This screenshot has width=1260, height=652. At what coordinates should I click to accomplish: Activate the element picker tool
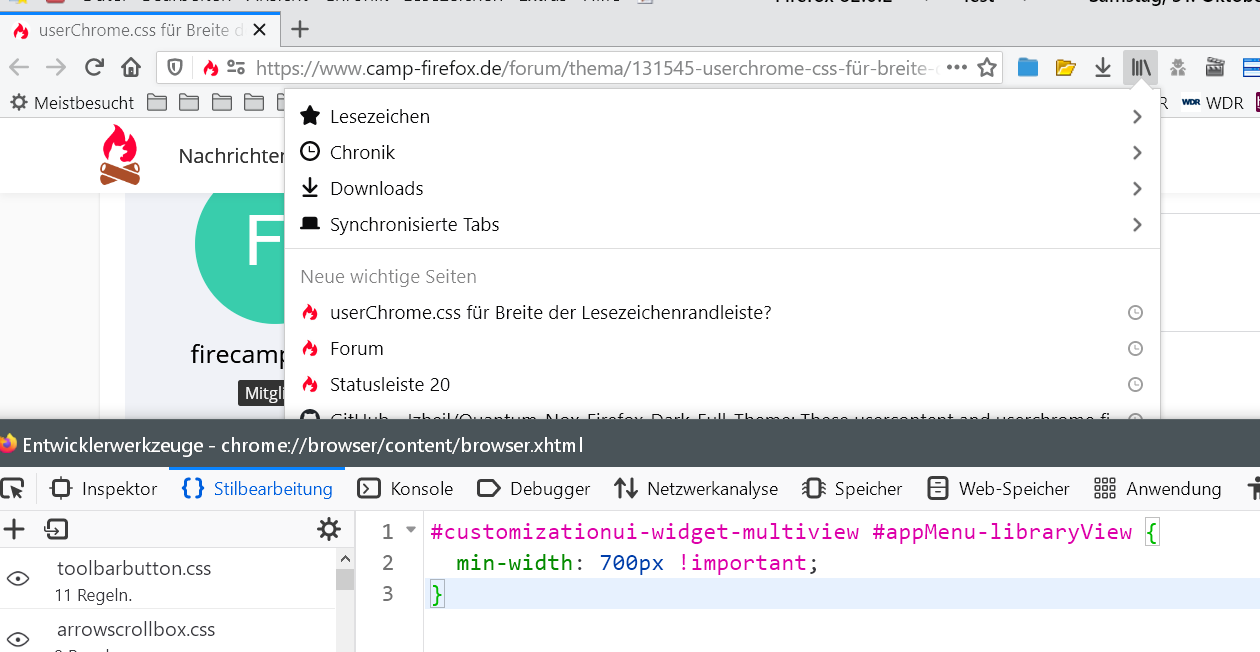pos(13,488)
